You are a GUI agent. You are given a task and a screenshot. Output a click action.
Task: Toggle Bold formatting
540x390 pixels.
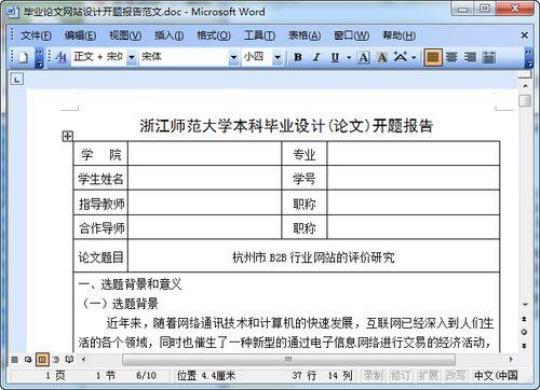coord(298,57)
